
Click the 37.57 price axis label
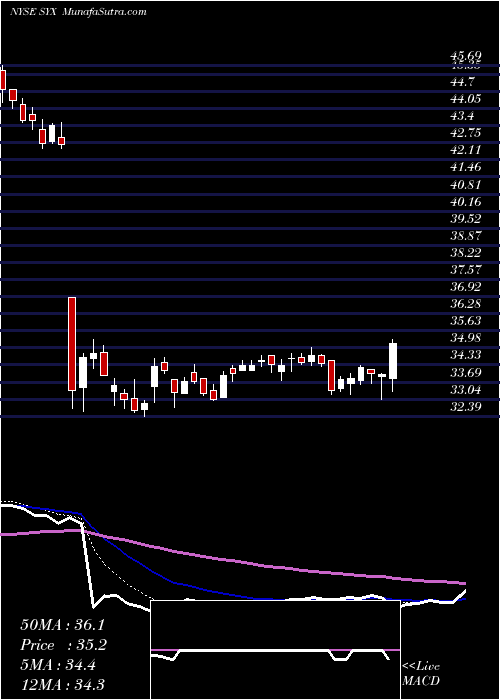466,270
